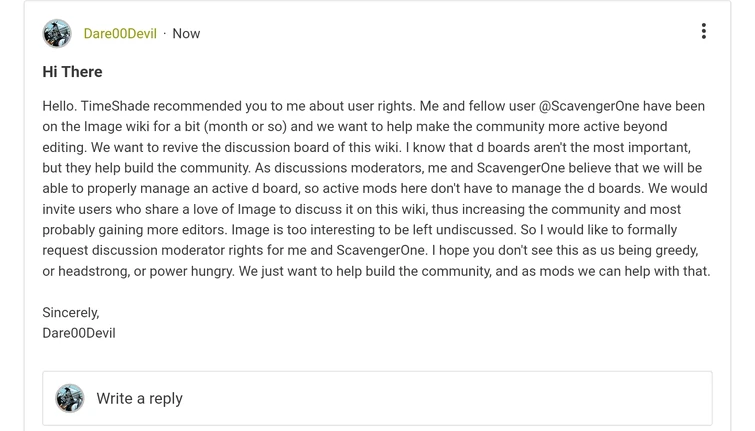
Task: Click the phrase "gaining more editors"
Action: pyautogui.click(x=172, y=230)
